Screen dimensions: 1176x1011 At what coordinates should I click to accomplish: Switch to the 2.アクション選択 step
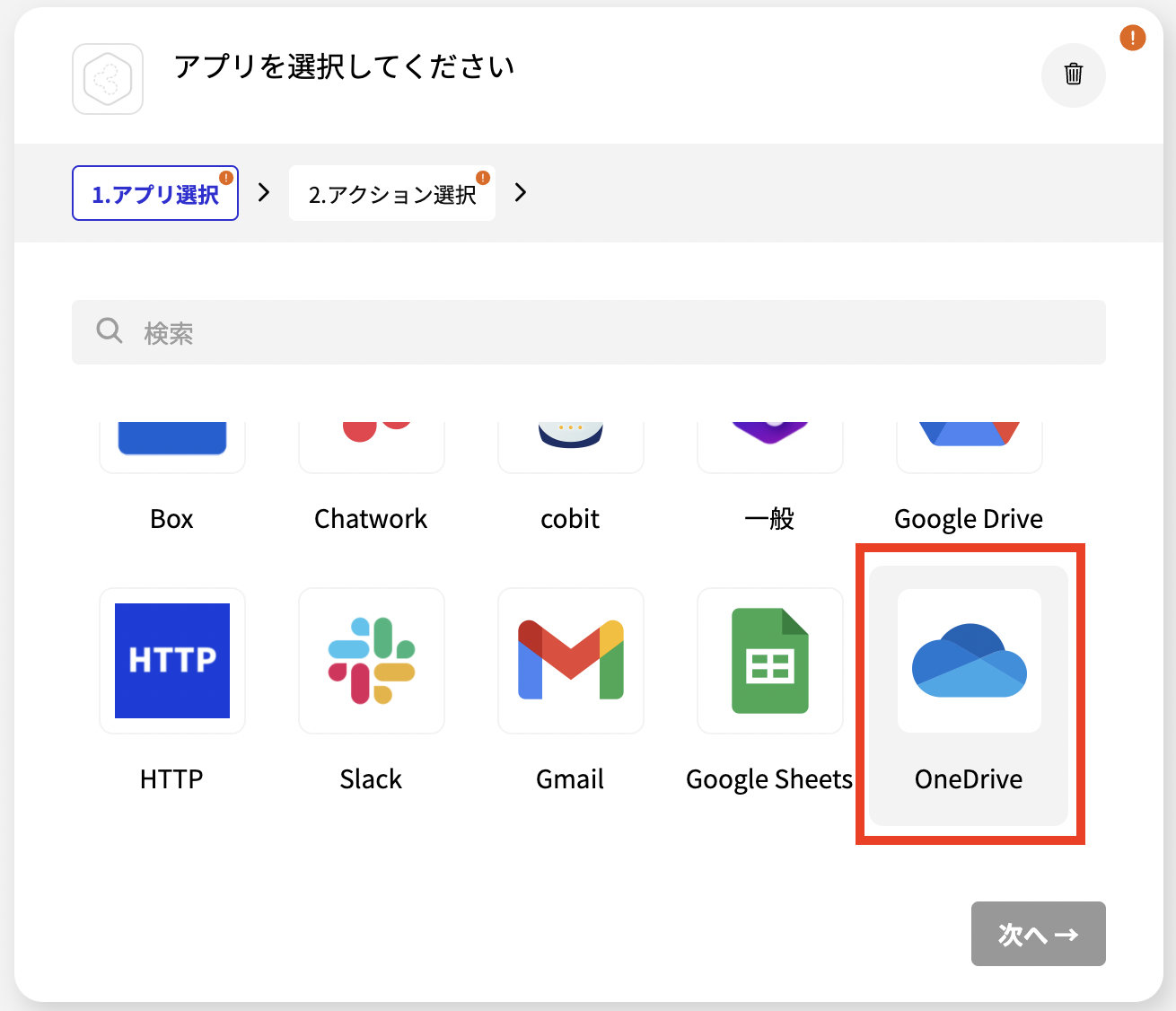(392, 193)
